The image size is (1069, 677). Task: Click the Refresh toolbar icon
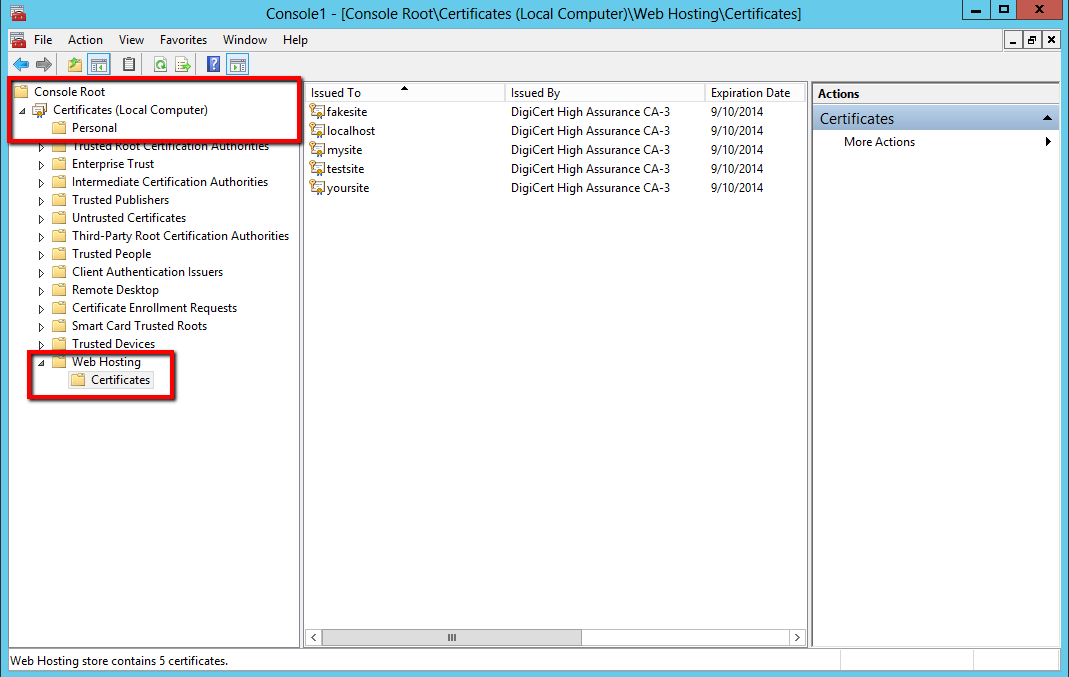coord(160,65)
